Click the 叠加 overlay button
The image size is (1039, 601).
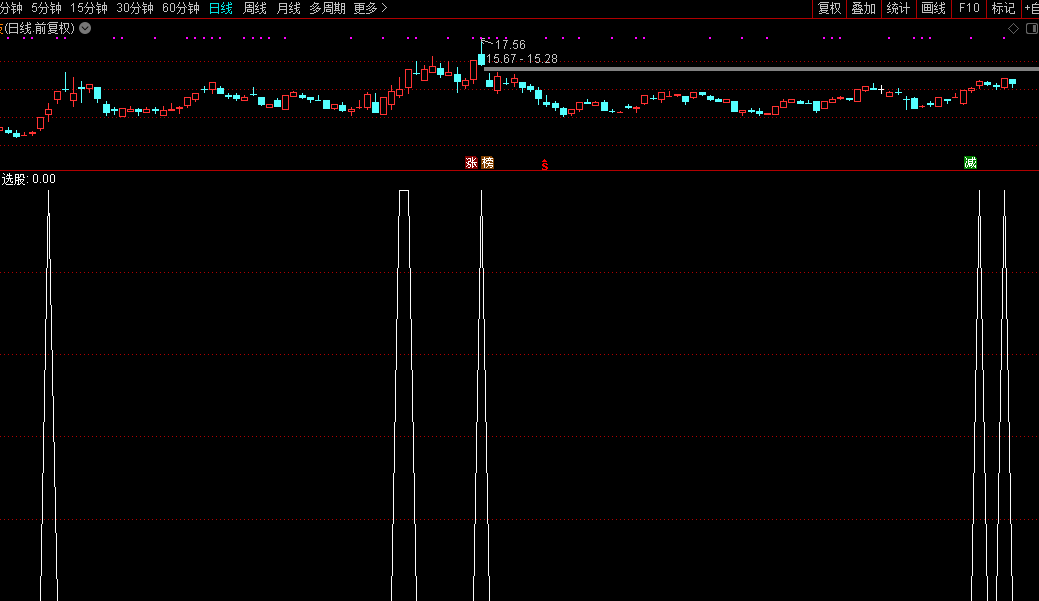pyautogui.click(x=863, y=8)
